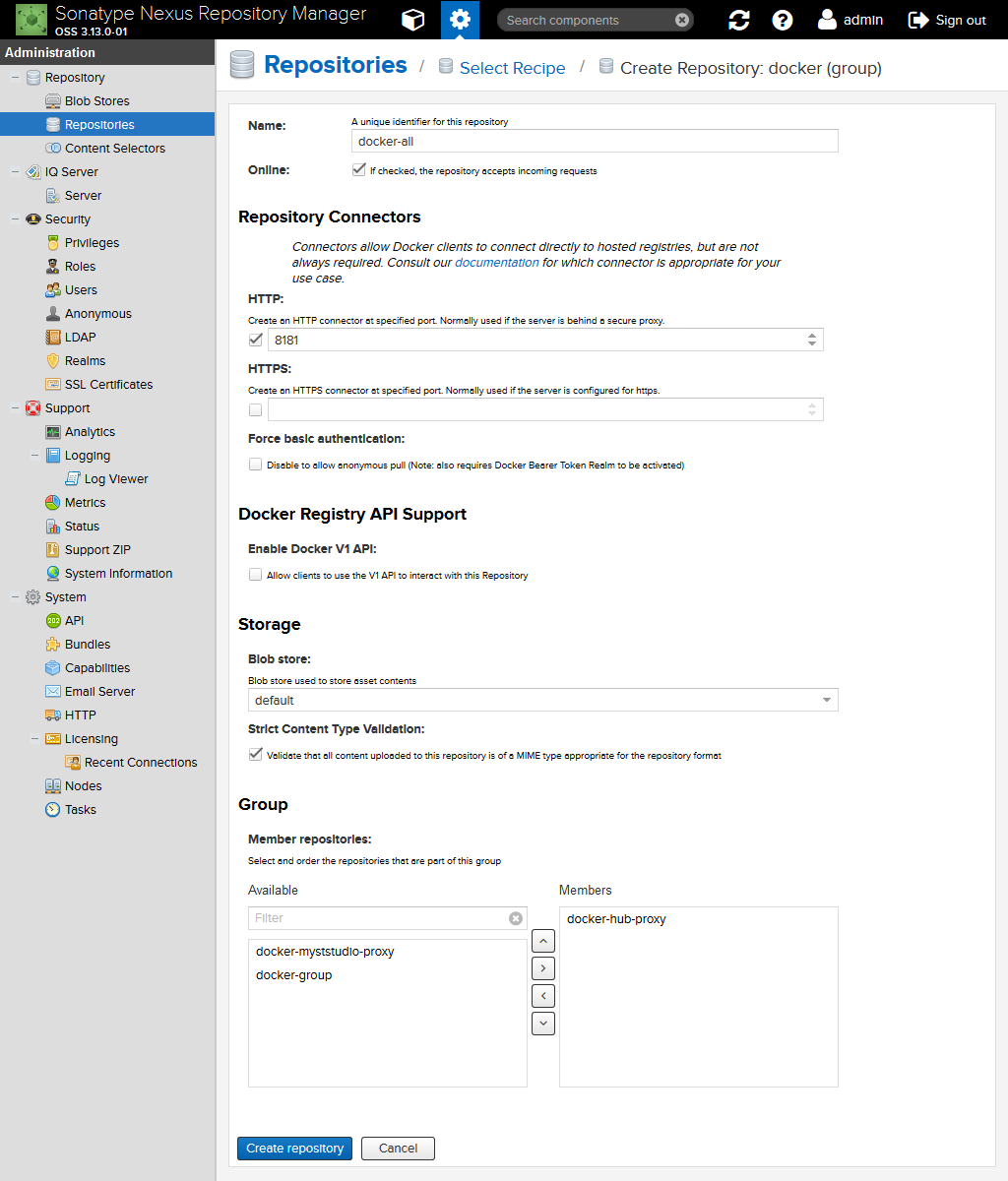
Task: Toggle Strict Content Type Validation checkbox
Action: coord(256,755)
